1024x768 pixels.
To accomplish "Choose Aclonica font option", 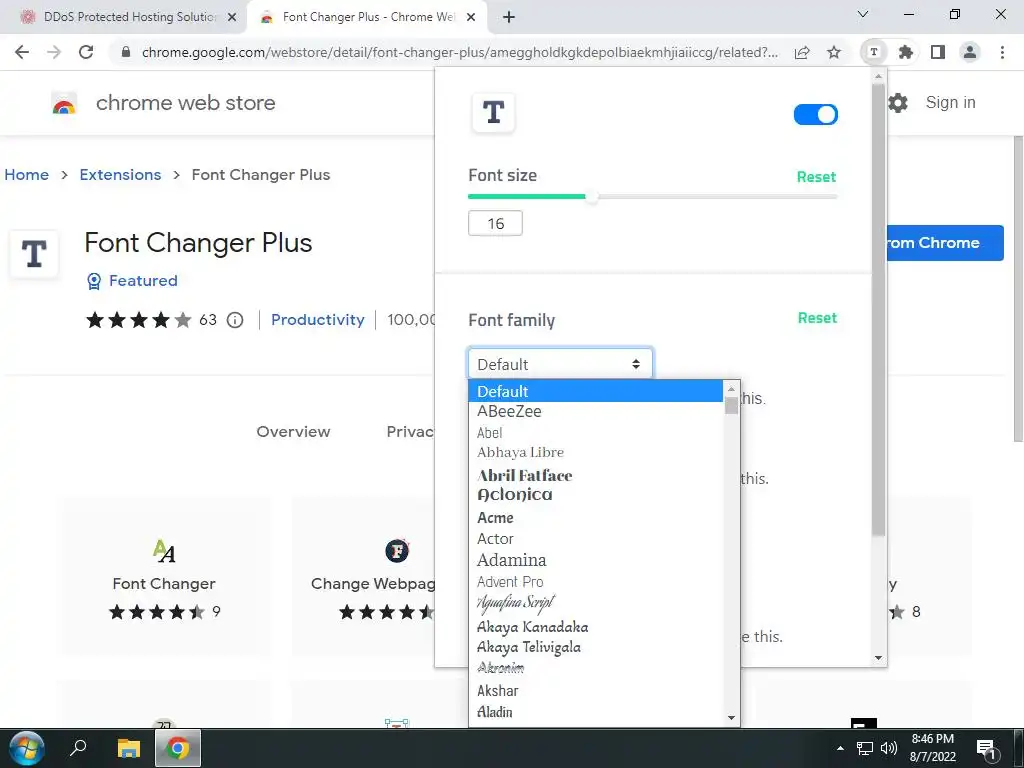I will pyautogui.click(x=596, y=494).
